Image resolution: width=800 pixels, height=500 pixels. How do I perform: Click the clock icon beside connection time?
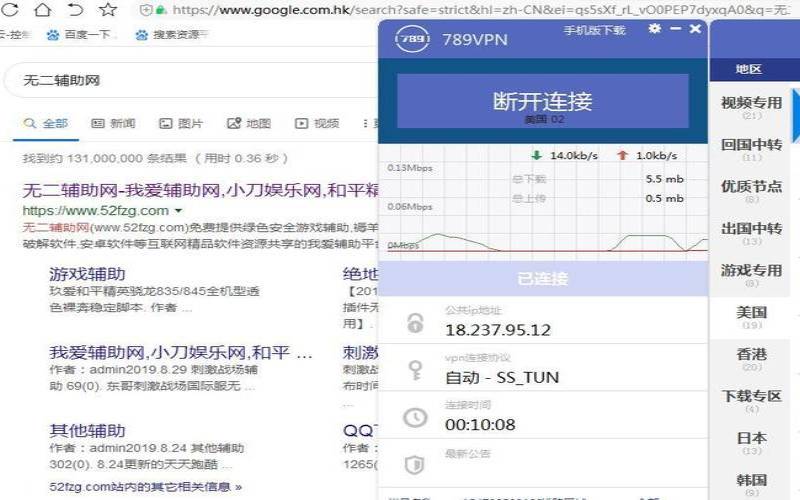click(415, 417)
